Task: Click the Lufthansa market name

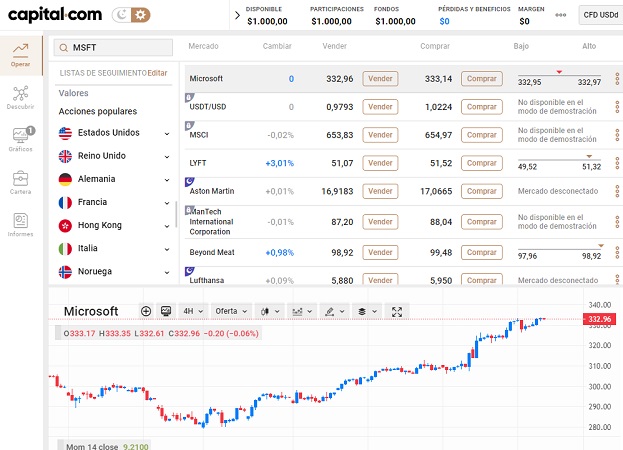Action: click(207, 280)
